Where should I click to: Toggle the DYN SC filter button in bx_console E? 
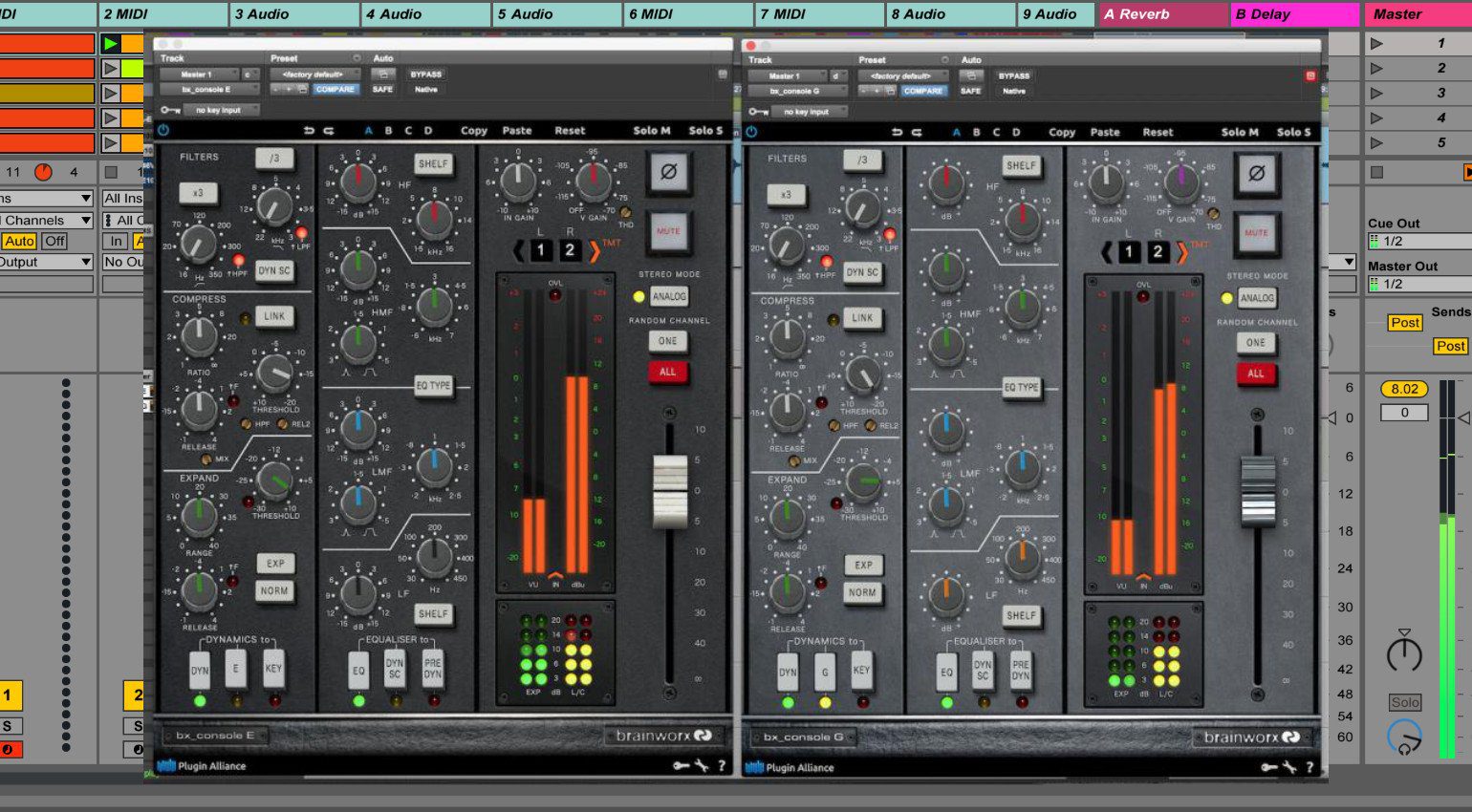click(274, 270)
